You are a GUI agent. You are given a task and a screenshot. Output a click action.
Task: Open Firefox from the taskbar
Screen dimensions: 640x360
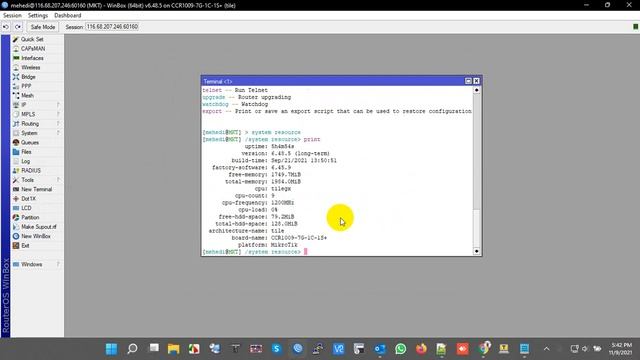(421, 349)
